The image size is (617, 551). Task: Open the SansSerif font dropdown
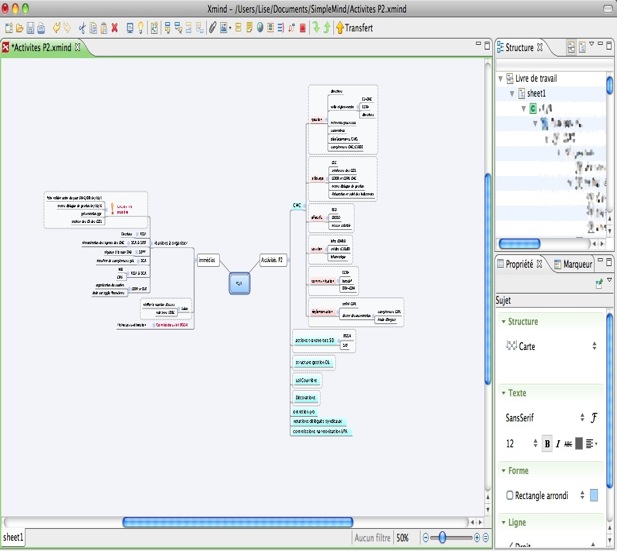[582, 417]
